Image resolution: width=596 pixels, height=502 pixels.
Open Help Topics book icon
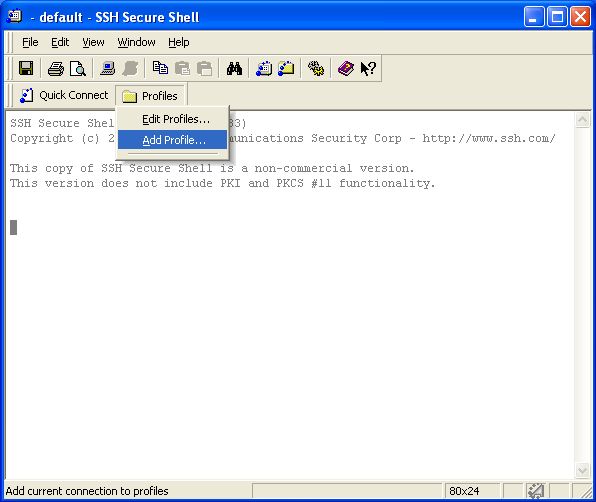(x=346, y=69)
